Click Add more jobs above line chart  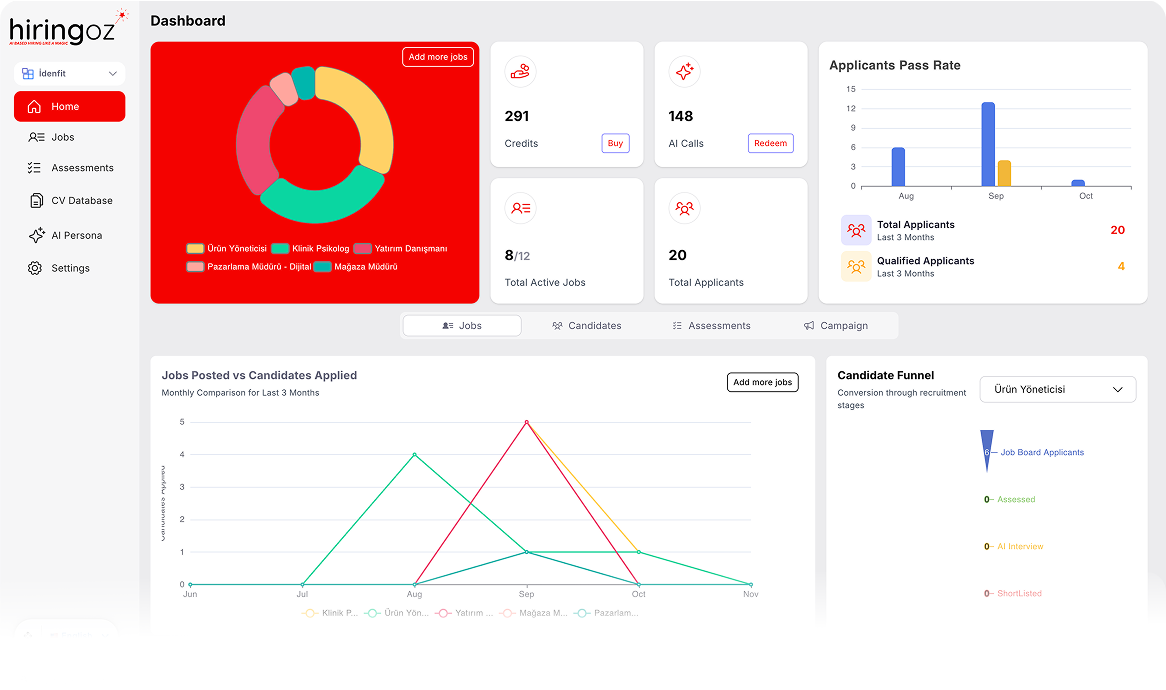coord(762,382)
